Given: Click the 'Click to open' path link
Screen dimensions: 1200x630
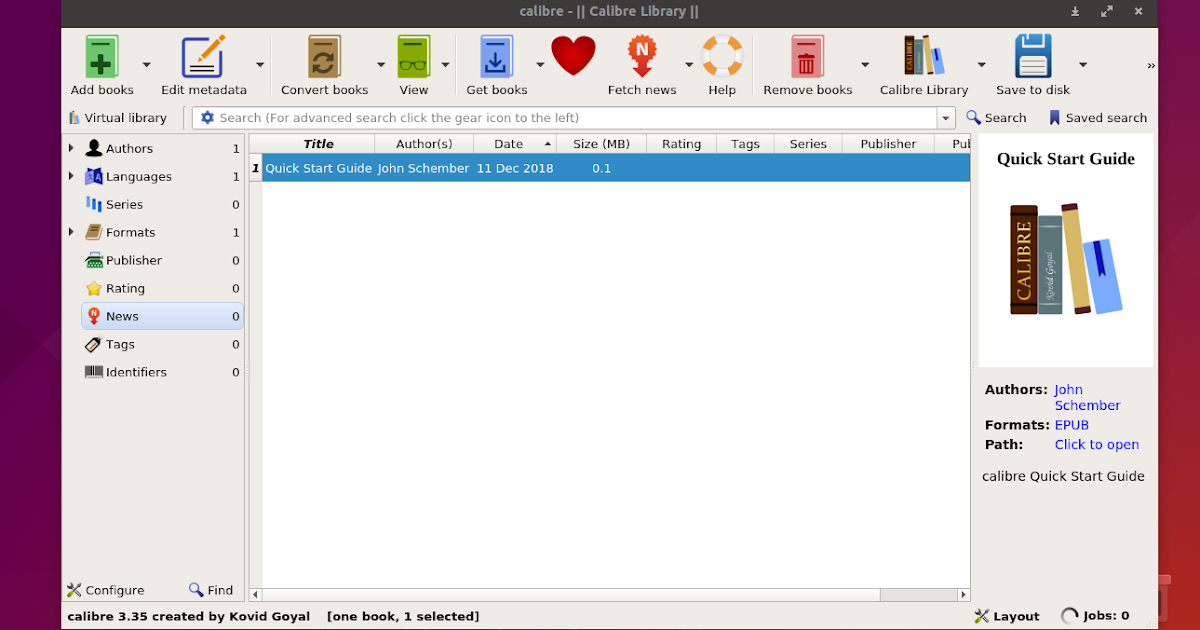Looking at the screenshot, I should tap(1097, 445).
